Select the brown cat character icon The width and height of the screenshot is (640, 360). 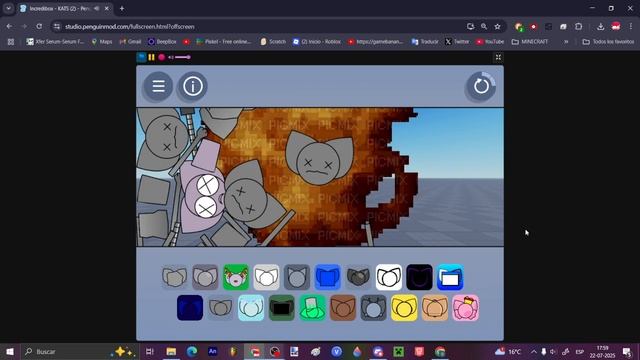(343, 308)
